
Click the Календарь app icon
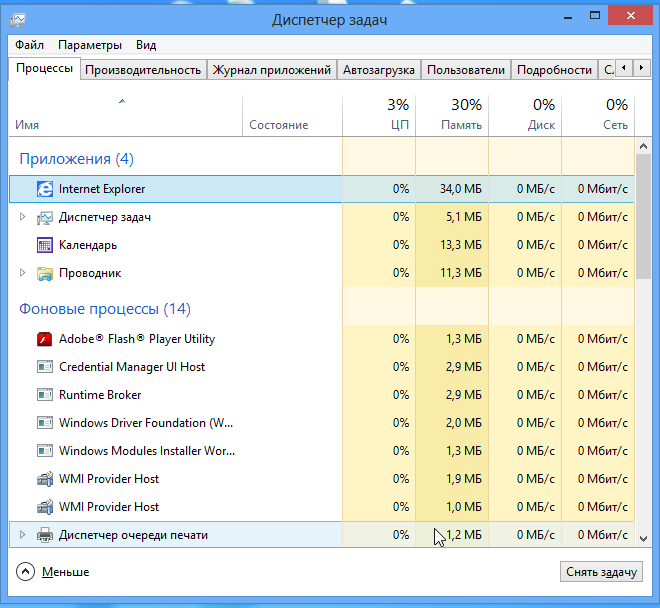click(45, 245)
